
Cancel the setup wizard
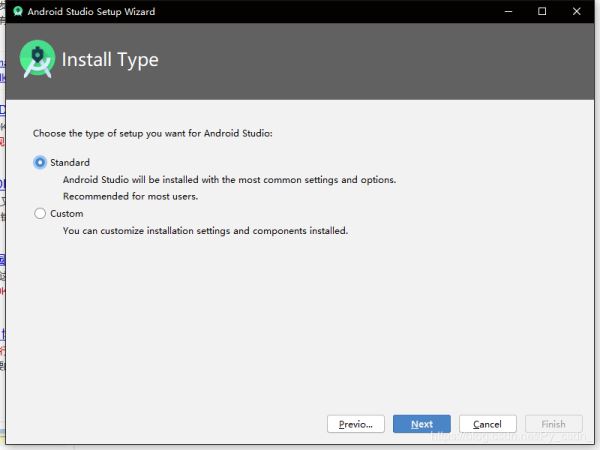[x=487, y=424]
